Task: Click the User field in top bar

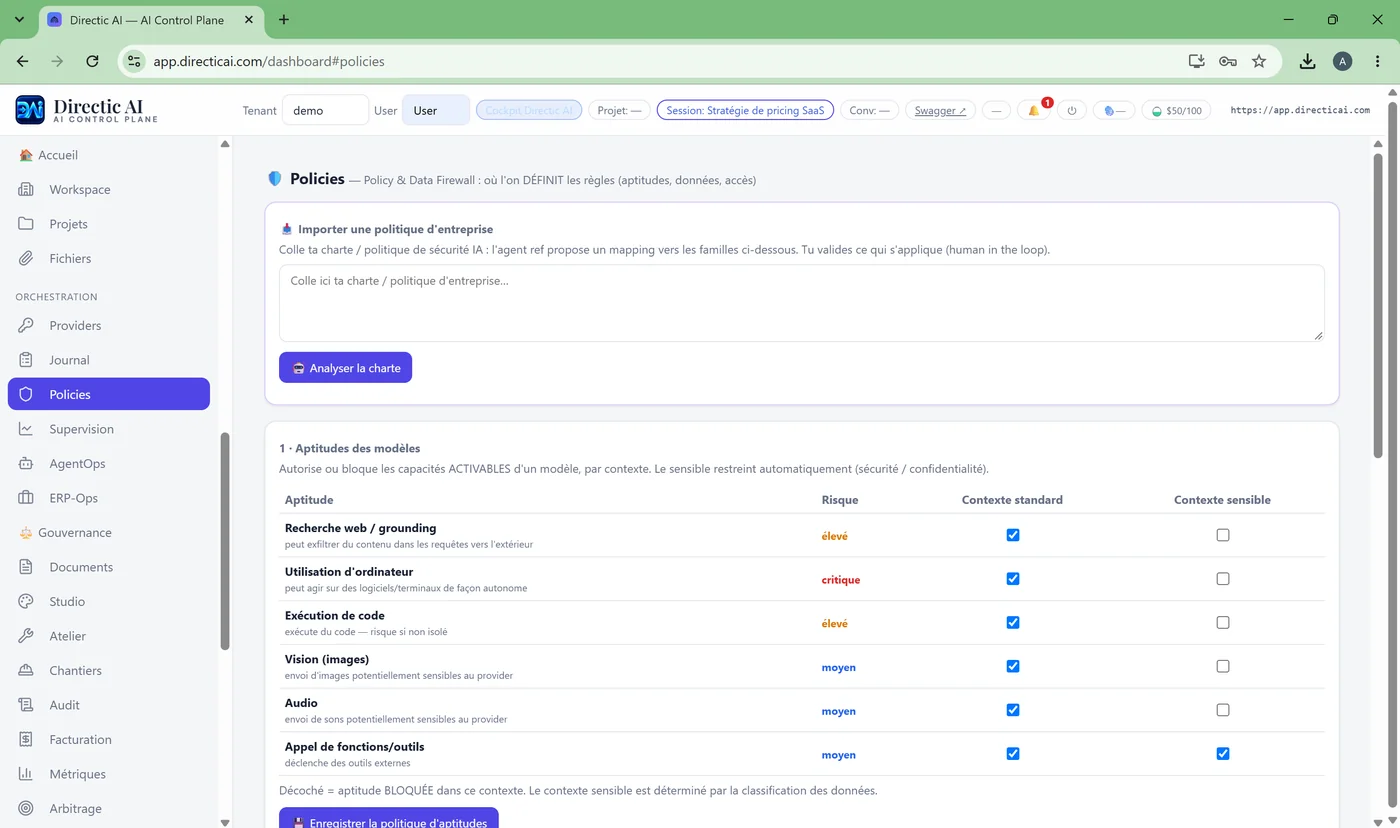Action: click(435, 110)
